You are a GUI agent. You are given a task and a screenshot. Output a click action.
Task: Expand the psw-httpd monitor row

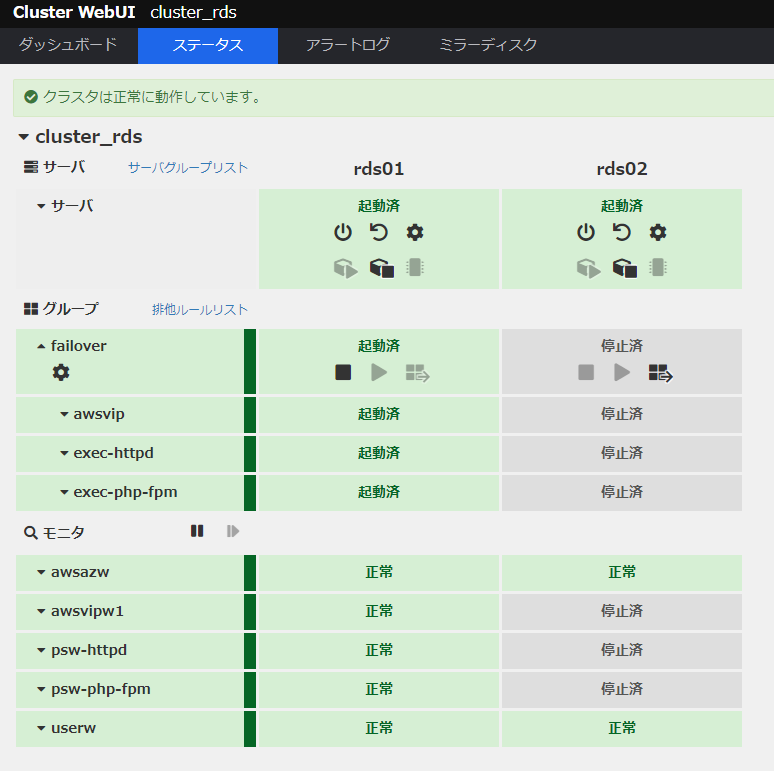pyautogui.click(x=41, y=651)
